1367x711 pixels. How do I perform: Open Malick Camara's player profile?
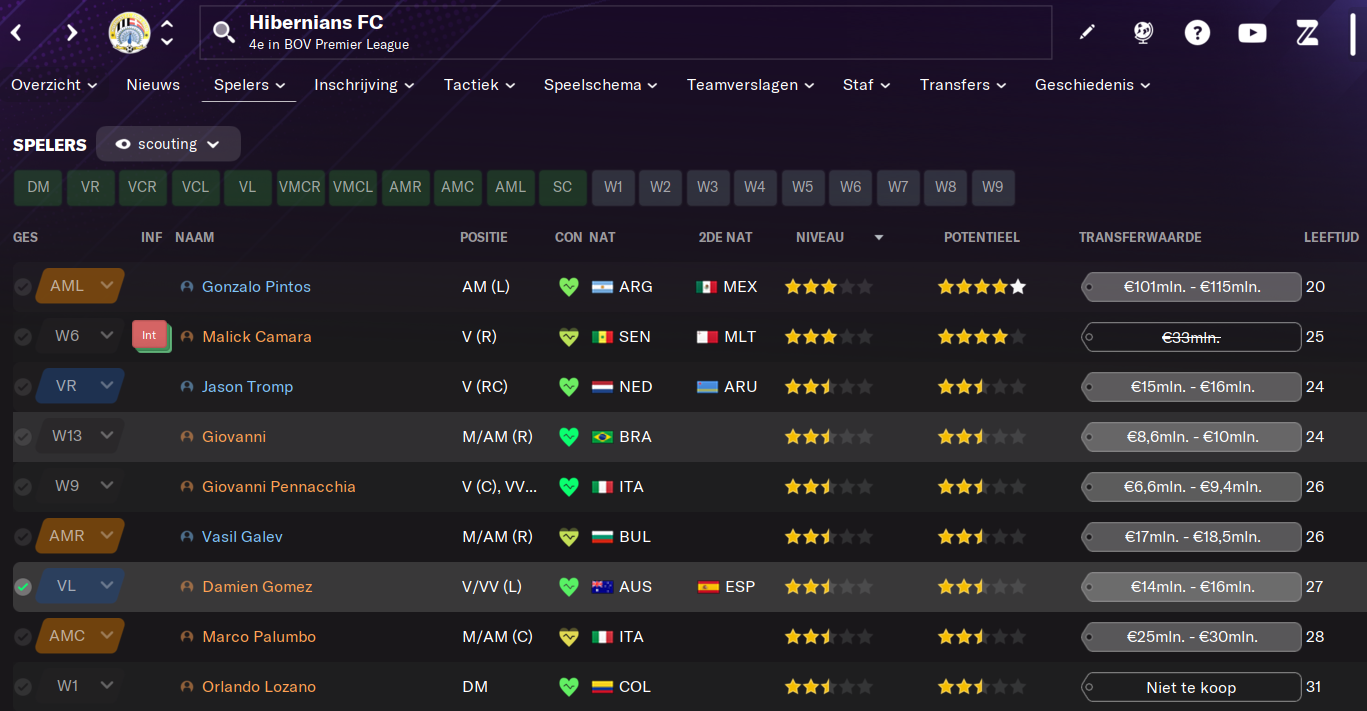(257, 337)
